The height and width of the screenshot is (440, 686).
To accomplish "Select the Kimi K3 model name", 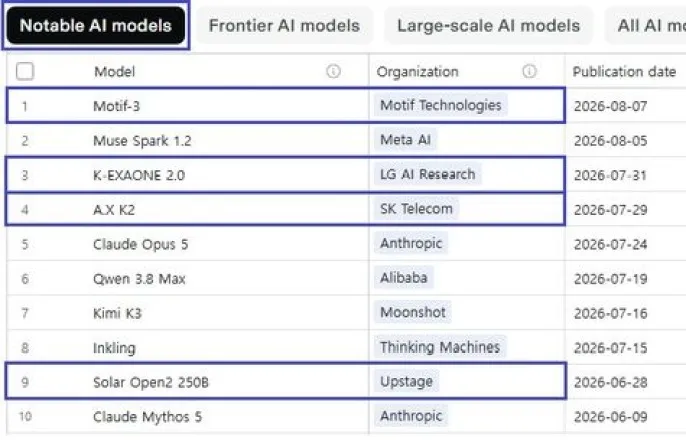I will tap(117, 313).
